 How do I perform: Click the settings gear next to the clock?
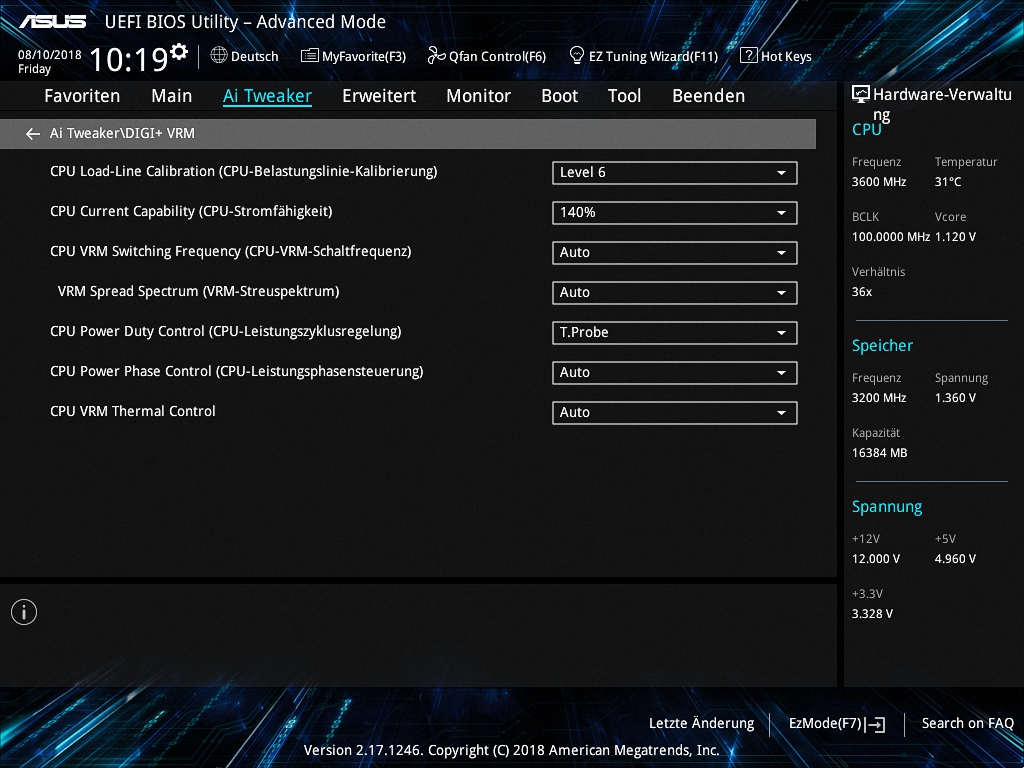[179, 51]
